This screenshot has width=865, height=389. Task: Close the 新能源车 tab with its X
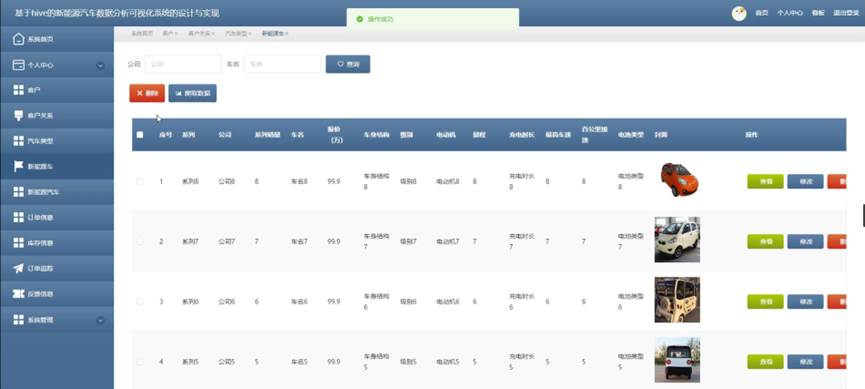(x=287, y=34)
